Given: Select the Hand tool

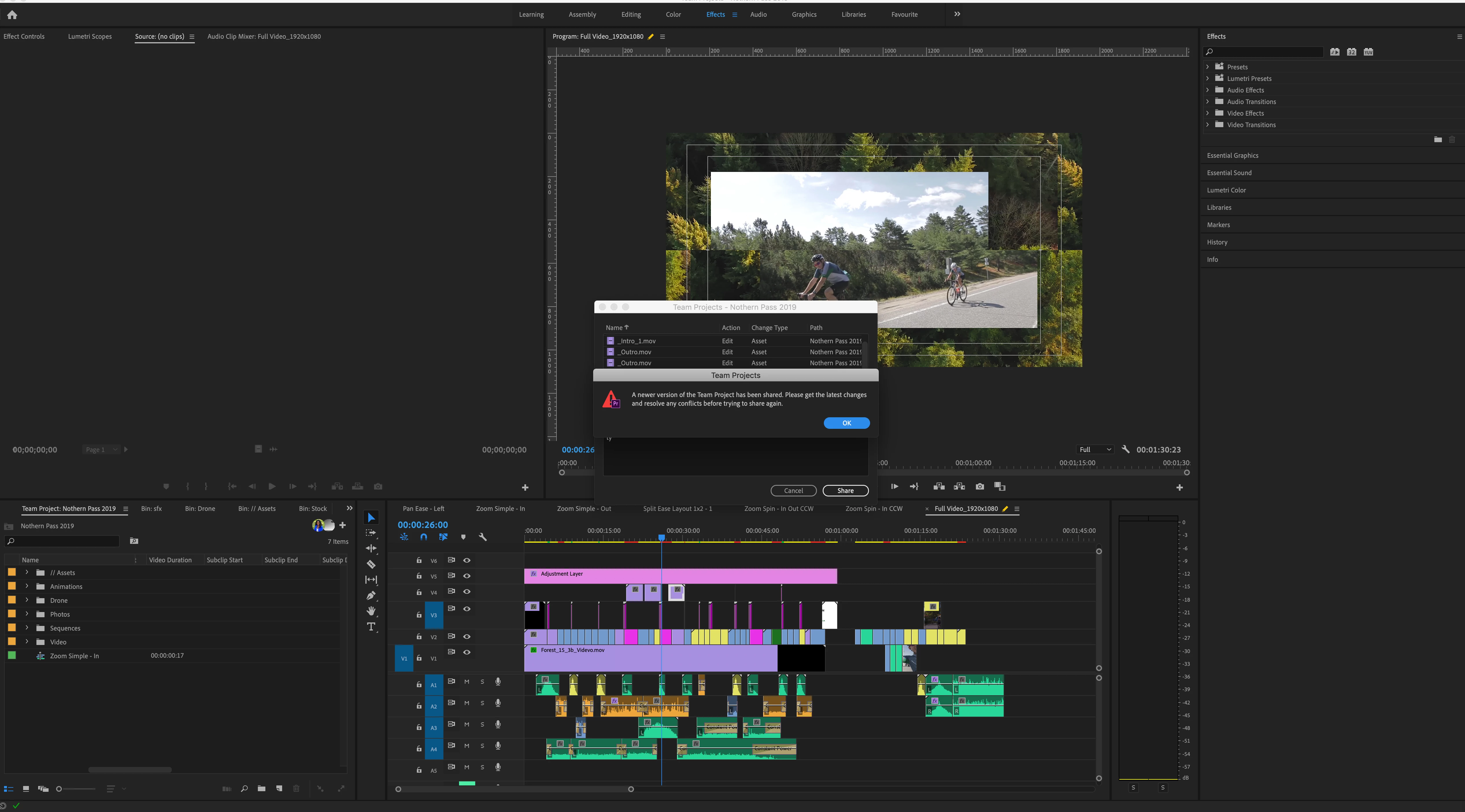Looking at the screenshot, I should pos(371,611).
